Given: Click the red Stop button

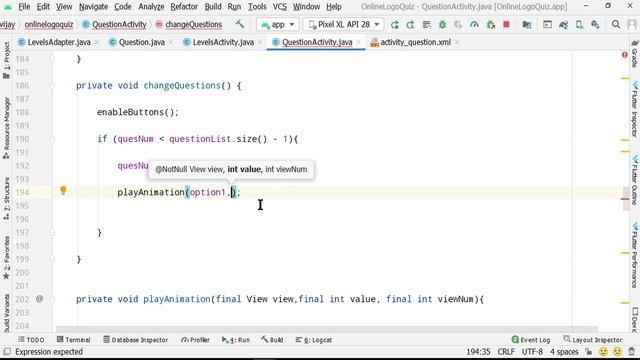Looking at the screenshot, I should coord(507,24).
